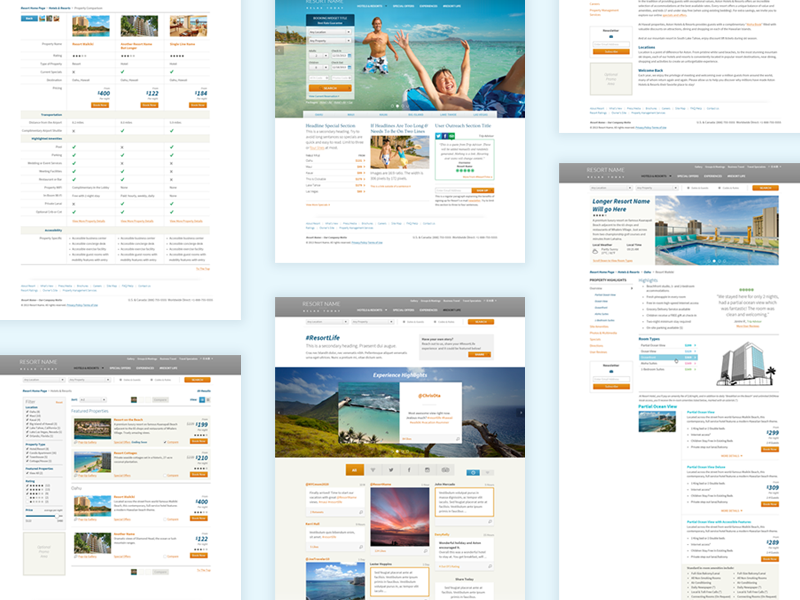Toggle two-star rating filter checkbox
This screenshot has width=800, height=600.
point(28,498)
